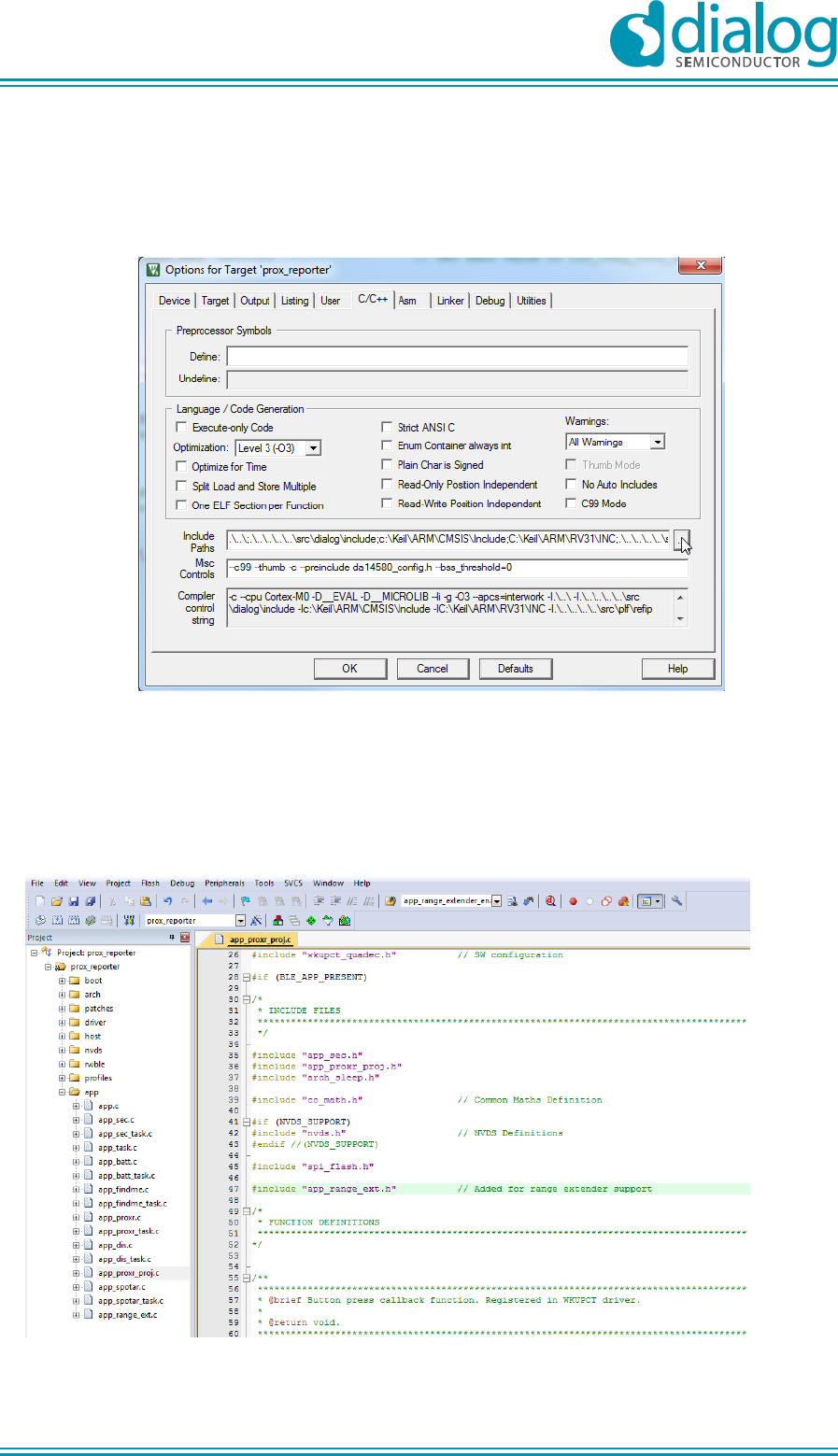The image size is (838, 1456).
Task: Click the Help button in Options dialog
Action: click(678, 669)
